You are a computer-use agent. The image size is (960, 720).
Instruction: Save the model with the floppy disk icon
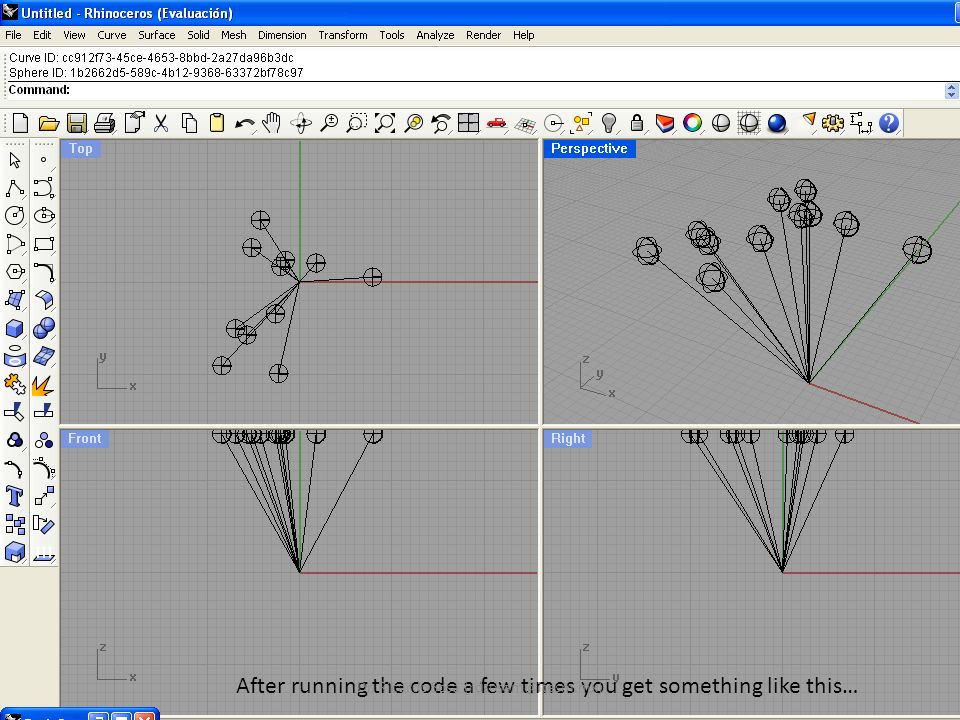77,123
